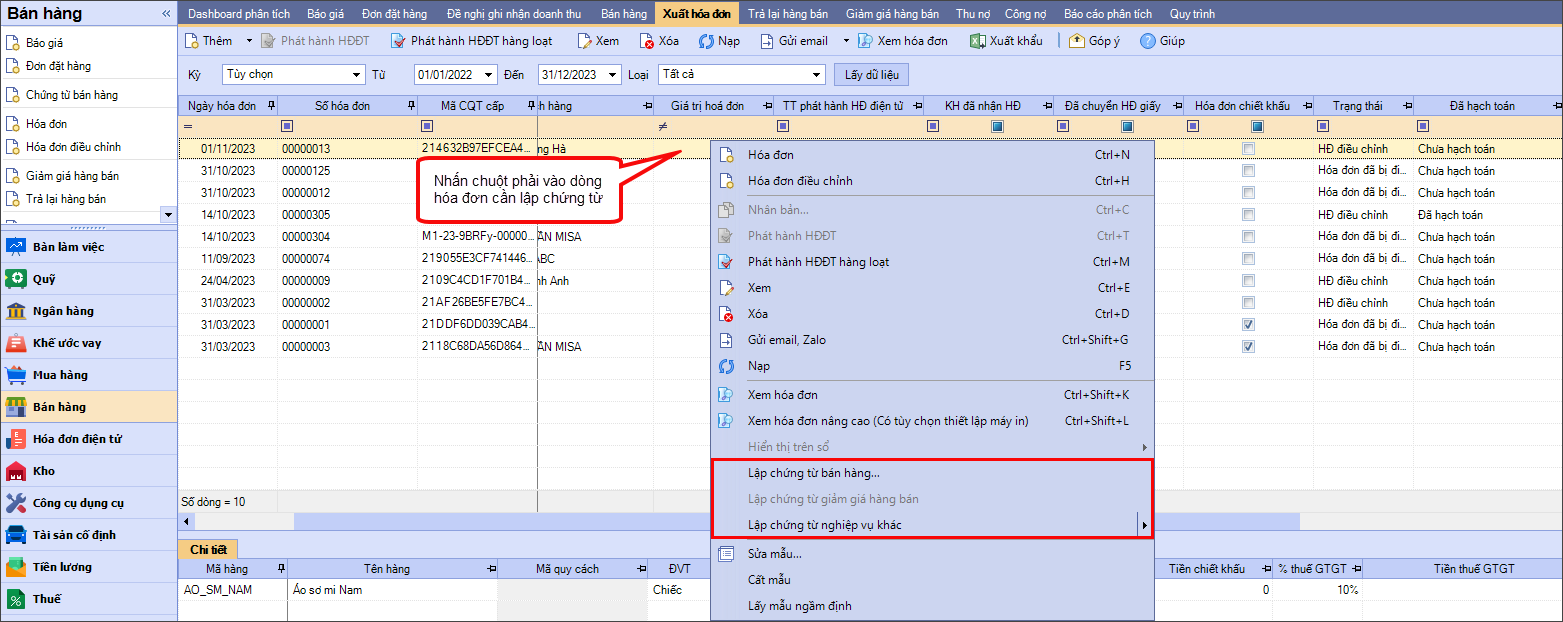Screen dimensions: 1563x622
Task: Toggle discount checkbox for invoice 00000001
Action: (1248, 325)
